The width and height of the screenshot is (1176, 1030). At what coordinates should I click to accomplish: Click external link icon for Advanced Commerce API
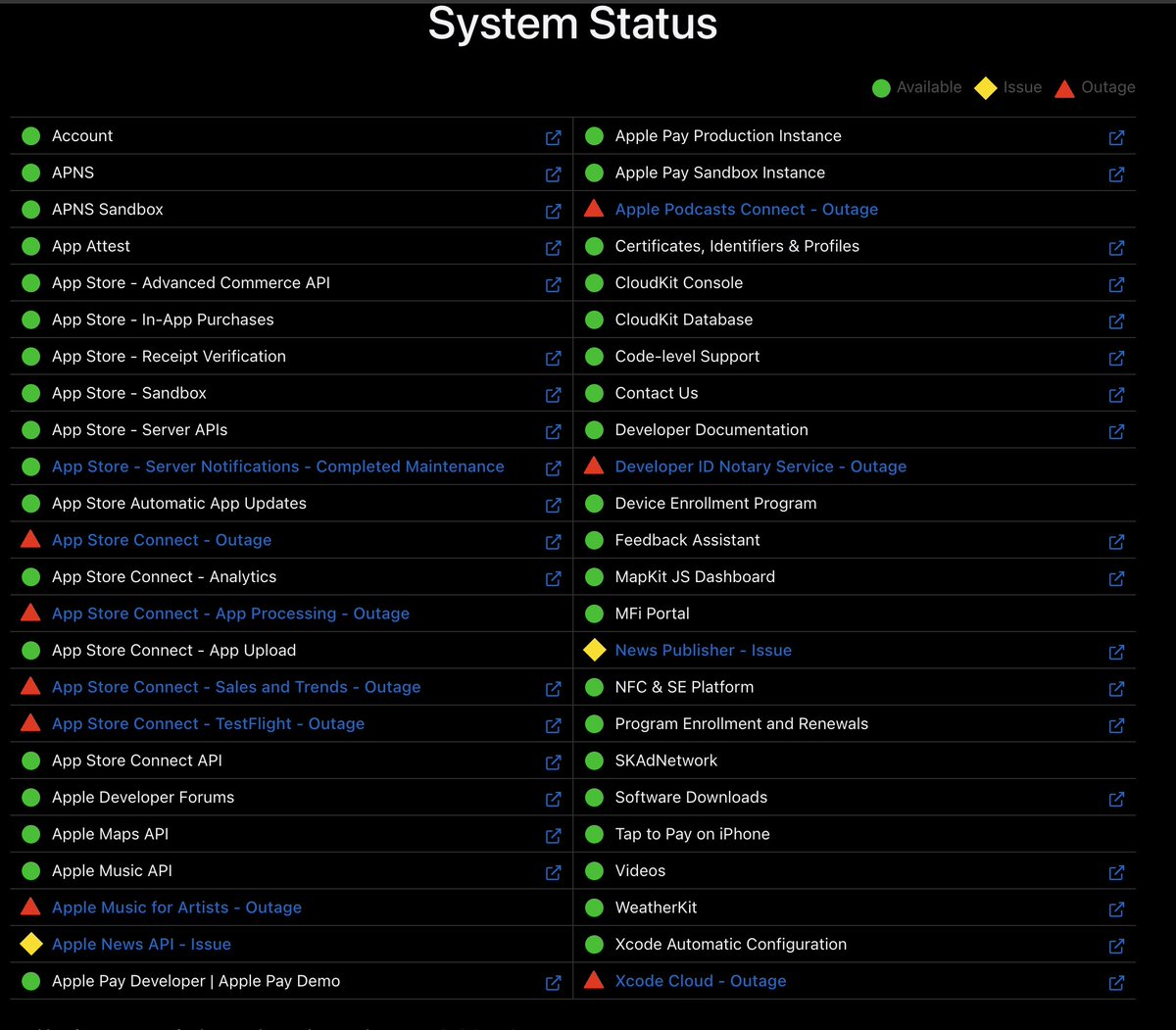coord(553,284)
